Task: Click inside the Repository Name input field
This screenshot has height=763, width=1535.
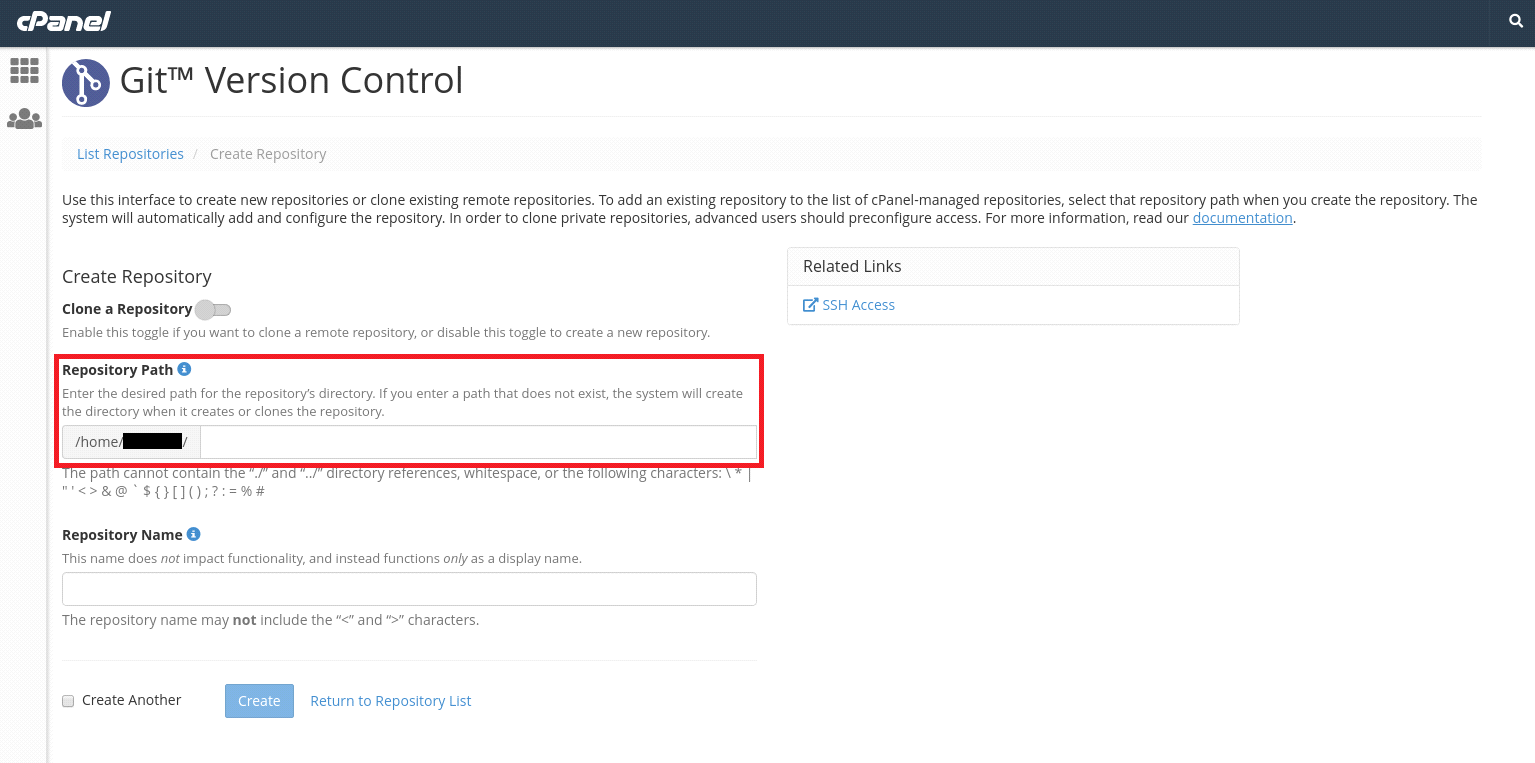Action: click(408, 588)
